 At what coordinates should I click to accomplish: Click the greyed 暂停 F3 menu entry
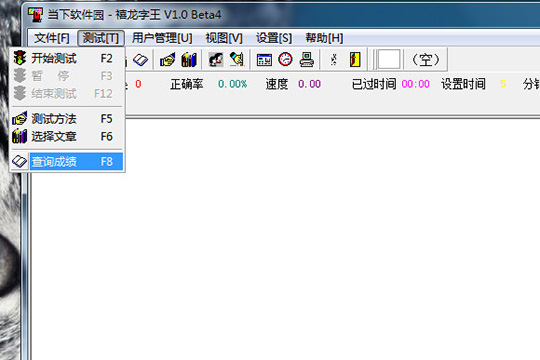pyautogui.click(x=67, y=75)
